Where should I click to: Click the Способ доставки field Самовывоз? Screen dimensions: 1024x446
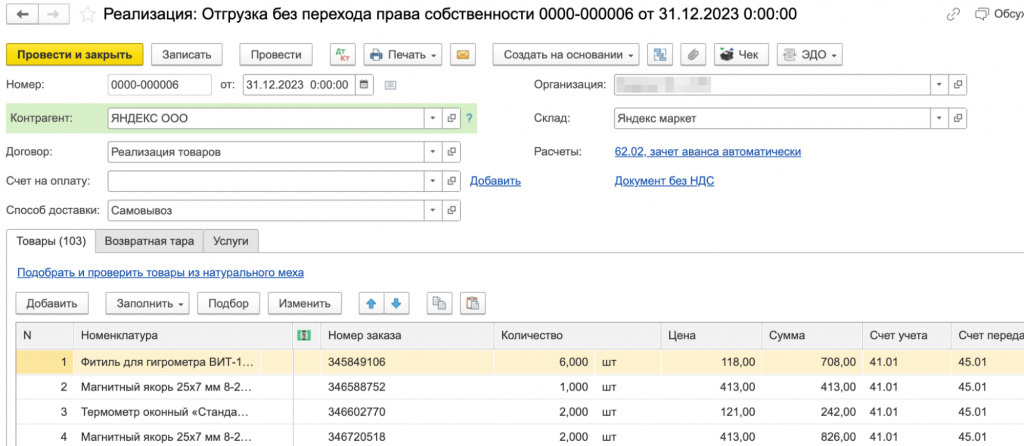(265, 211)
